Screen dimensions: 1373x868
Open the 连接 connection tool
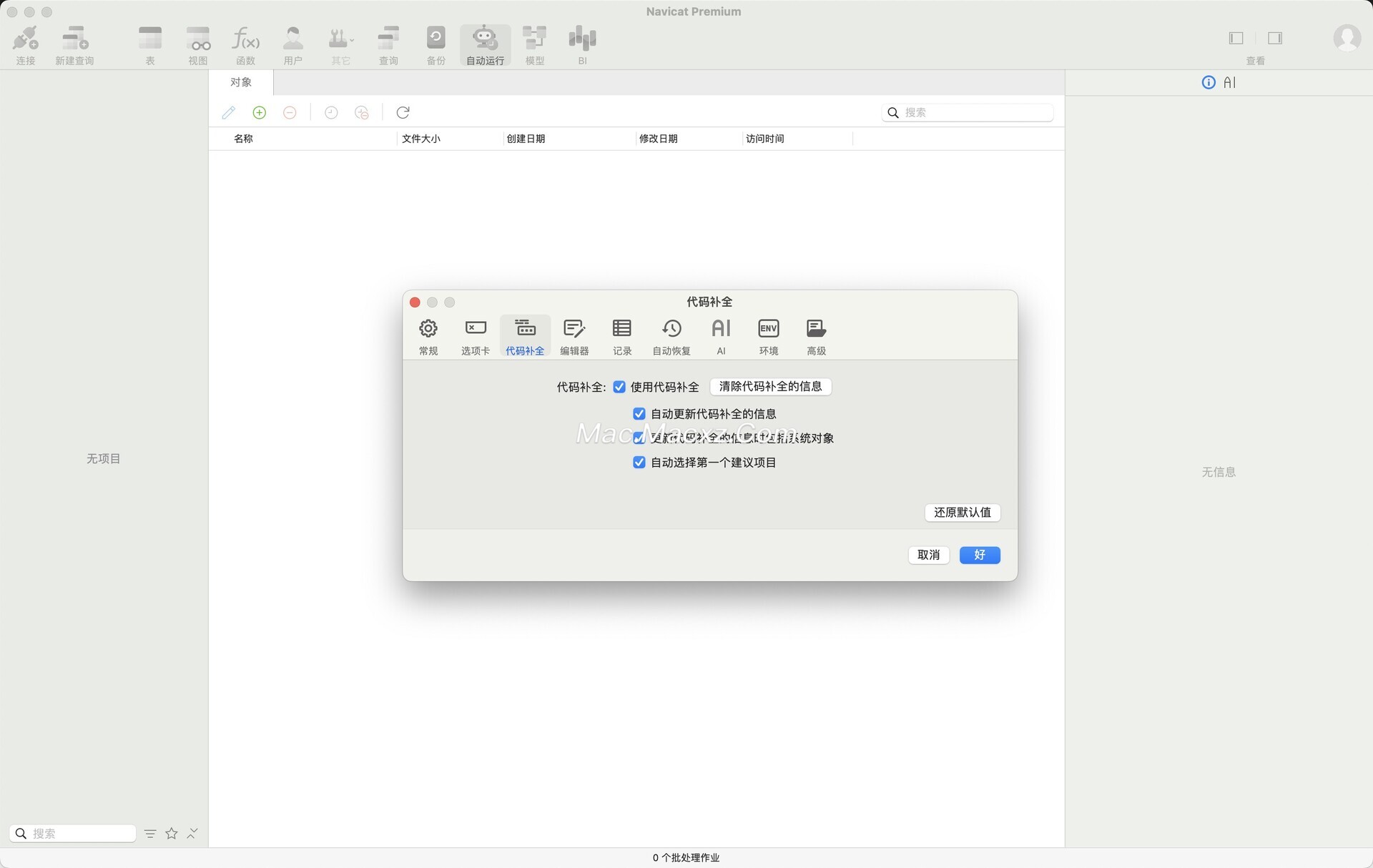[26, 45]
